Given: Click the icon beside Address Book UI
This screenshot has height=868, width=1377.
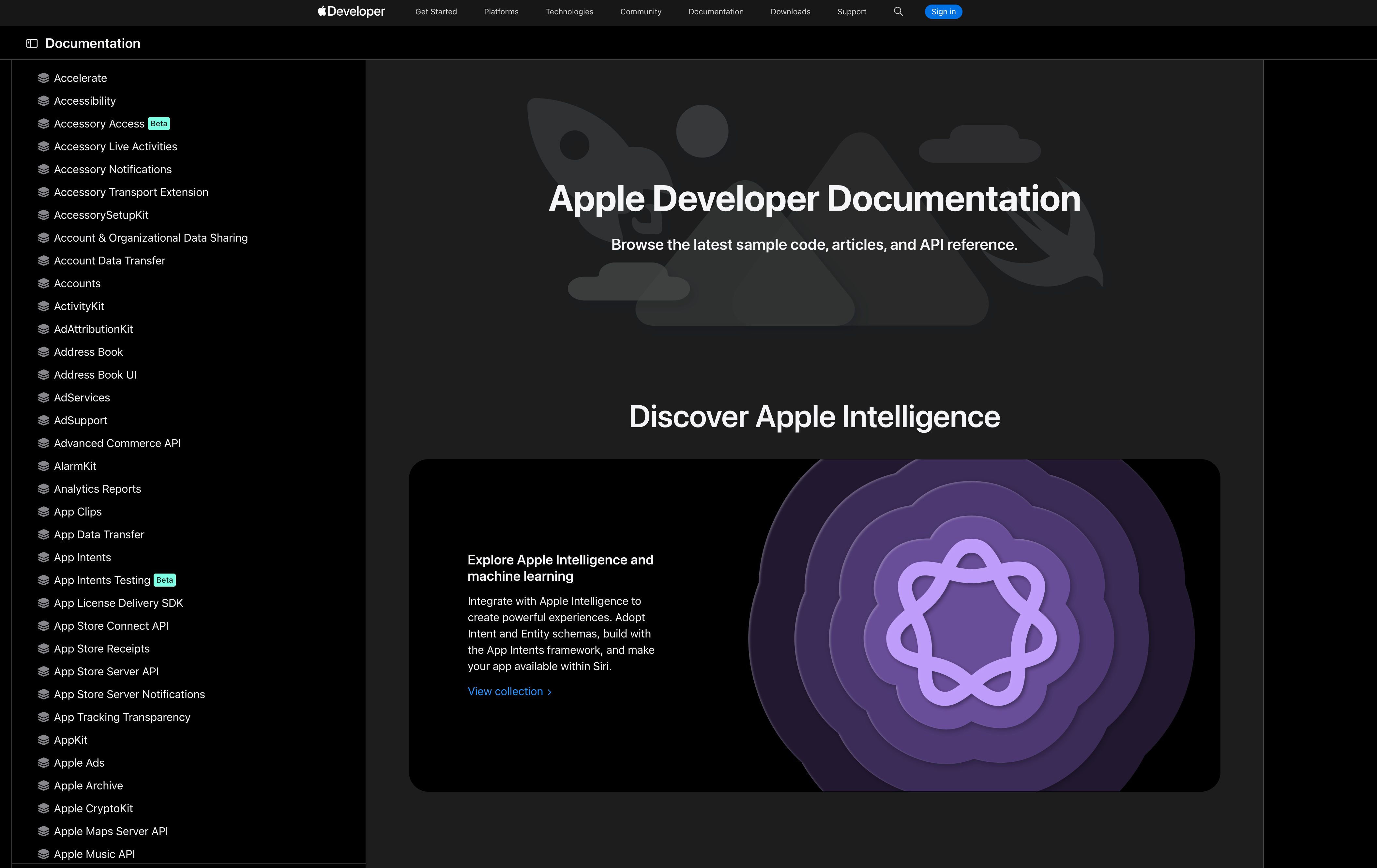Looking at the screenshot, I should coord(43,375).
